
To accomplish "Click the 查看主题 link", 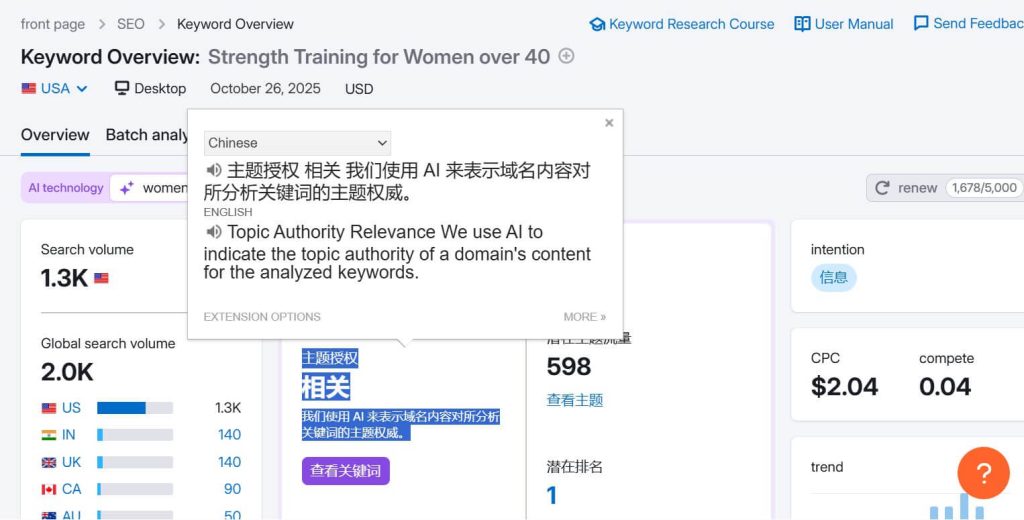I will [x=574, y=400].
